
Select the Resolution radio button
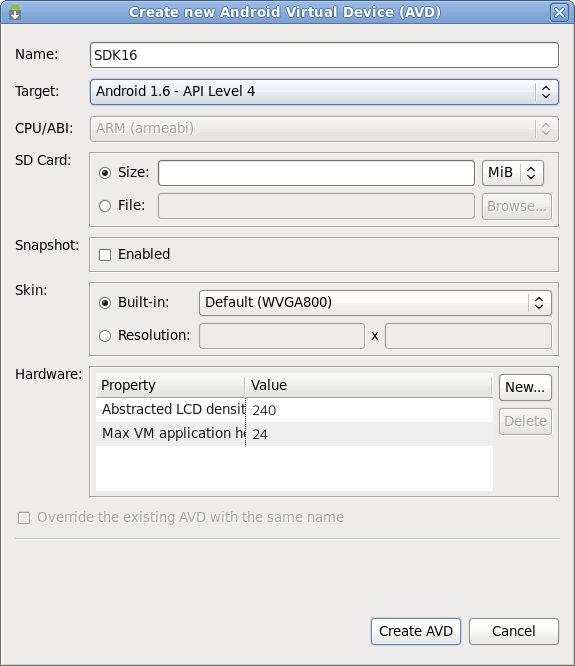105,336
